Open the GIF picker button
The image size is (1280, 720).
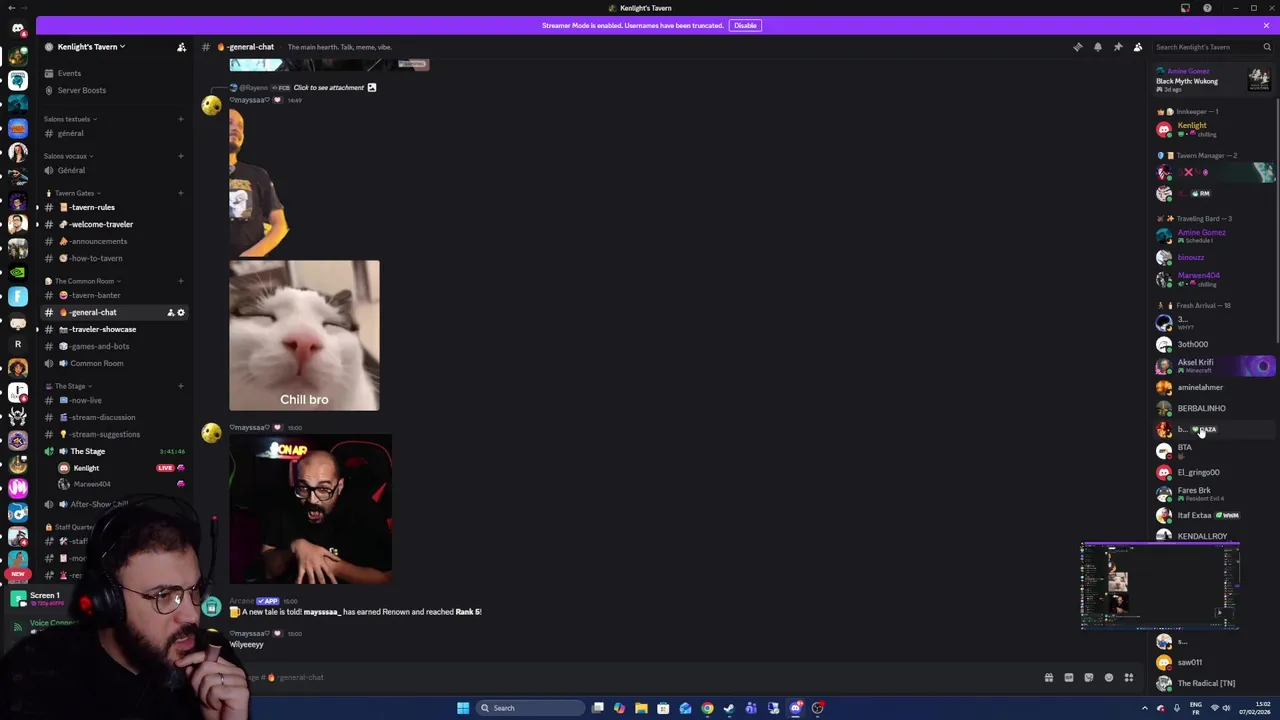[x=1069, y=678]
